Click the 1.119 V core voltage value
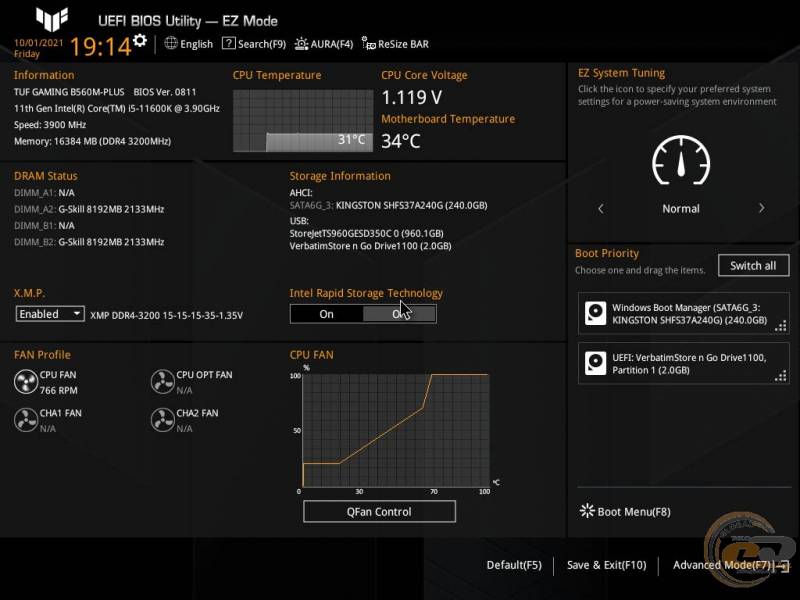 [412, 97]
